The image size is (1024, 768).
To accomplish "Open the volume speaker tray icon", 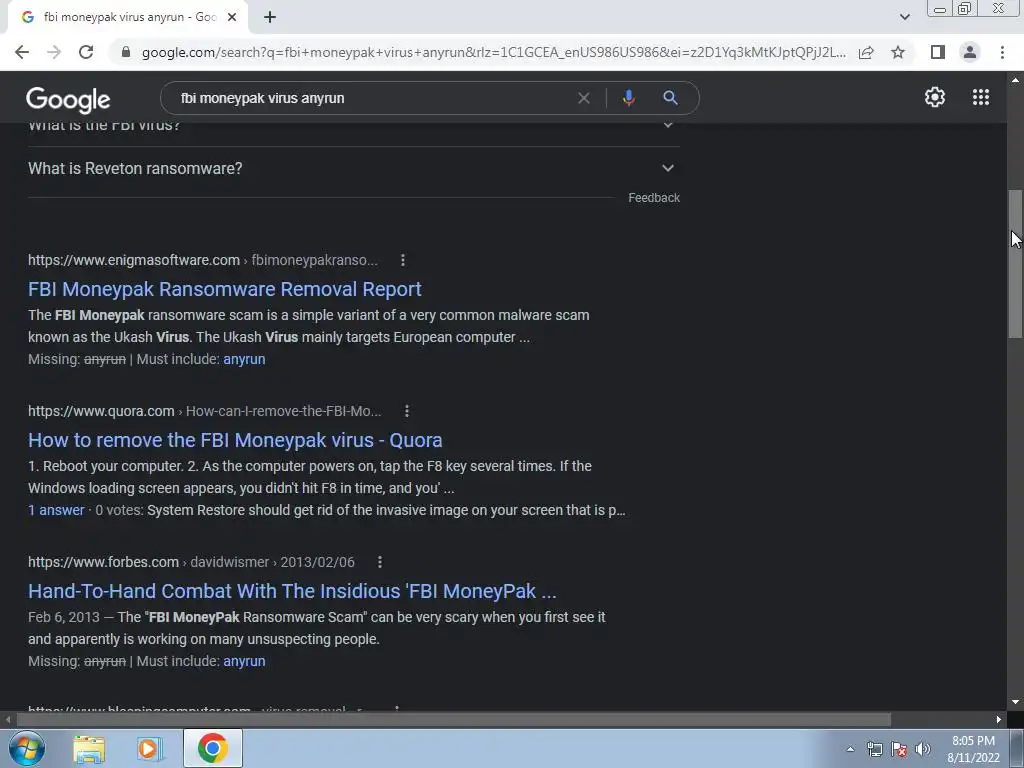I will [923, 750].
